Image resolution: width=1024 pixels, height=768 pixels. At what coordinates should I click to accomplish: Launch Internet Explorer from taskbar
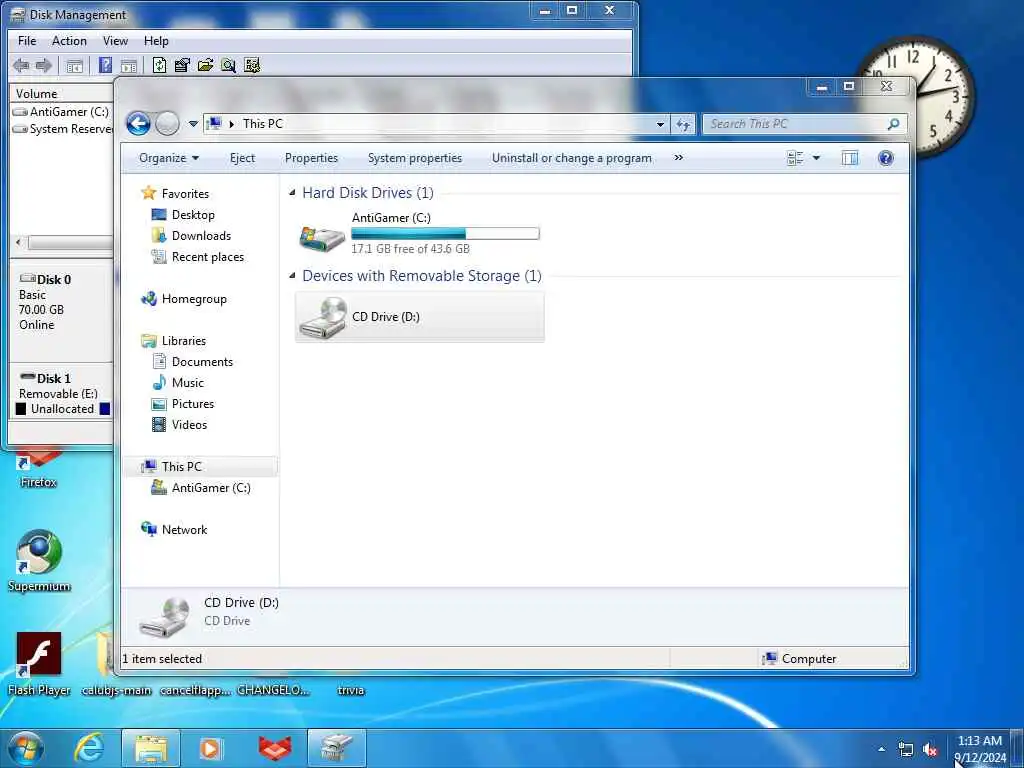point(89,748)
